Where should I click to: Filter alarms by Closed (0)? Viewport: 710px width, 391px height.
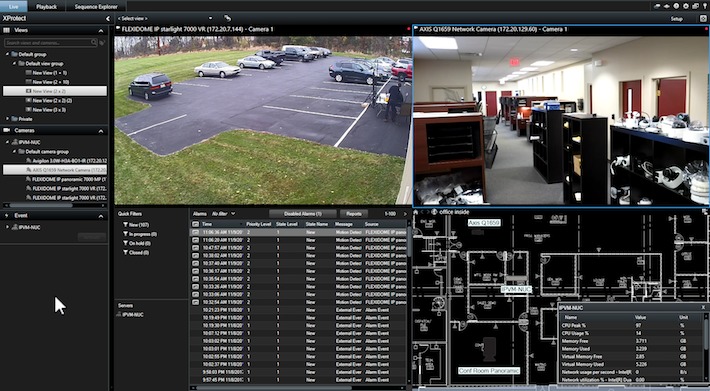(x=136, y=253)
